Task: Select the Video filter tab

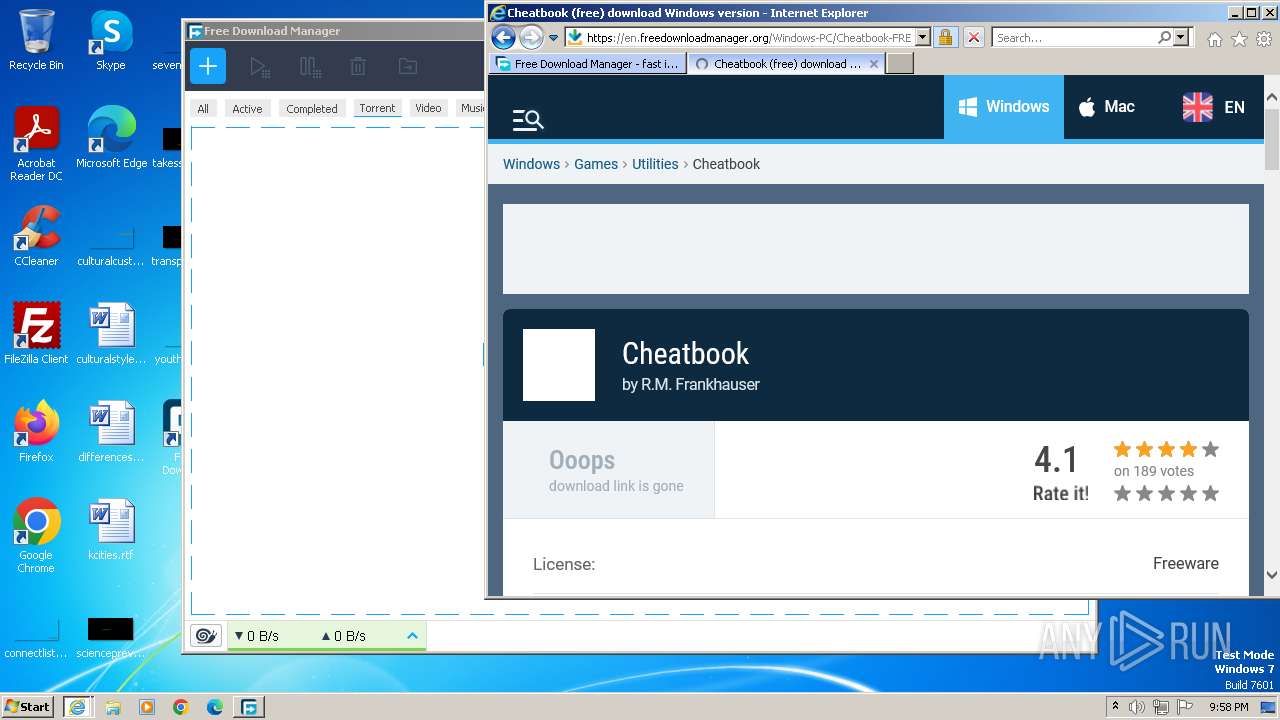Action: pyautogui.click(x=428, y=108)
